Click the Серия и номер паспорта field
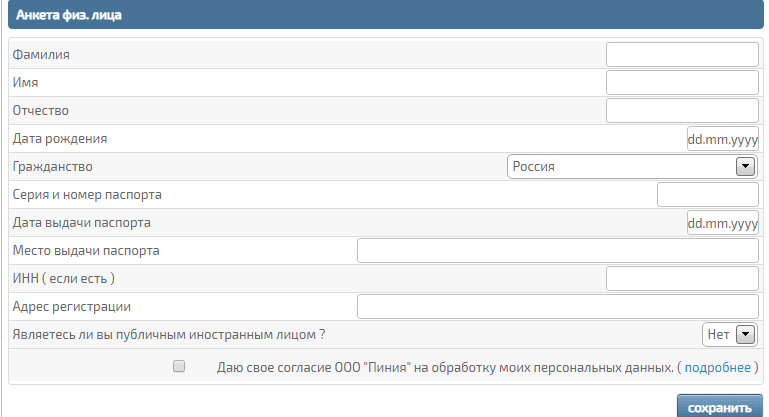The height and width of the screenshot is (417, 769). tap(708, 195)
